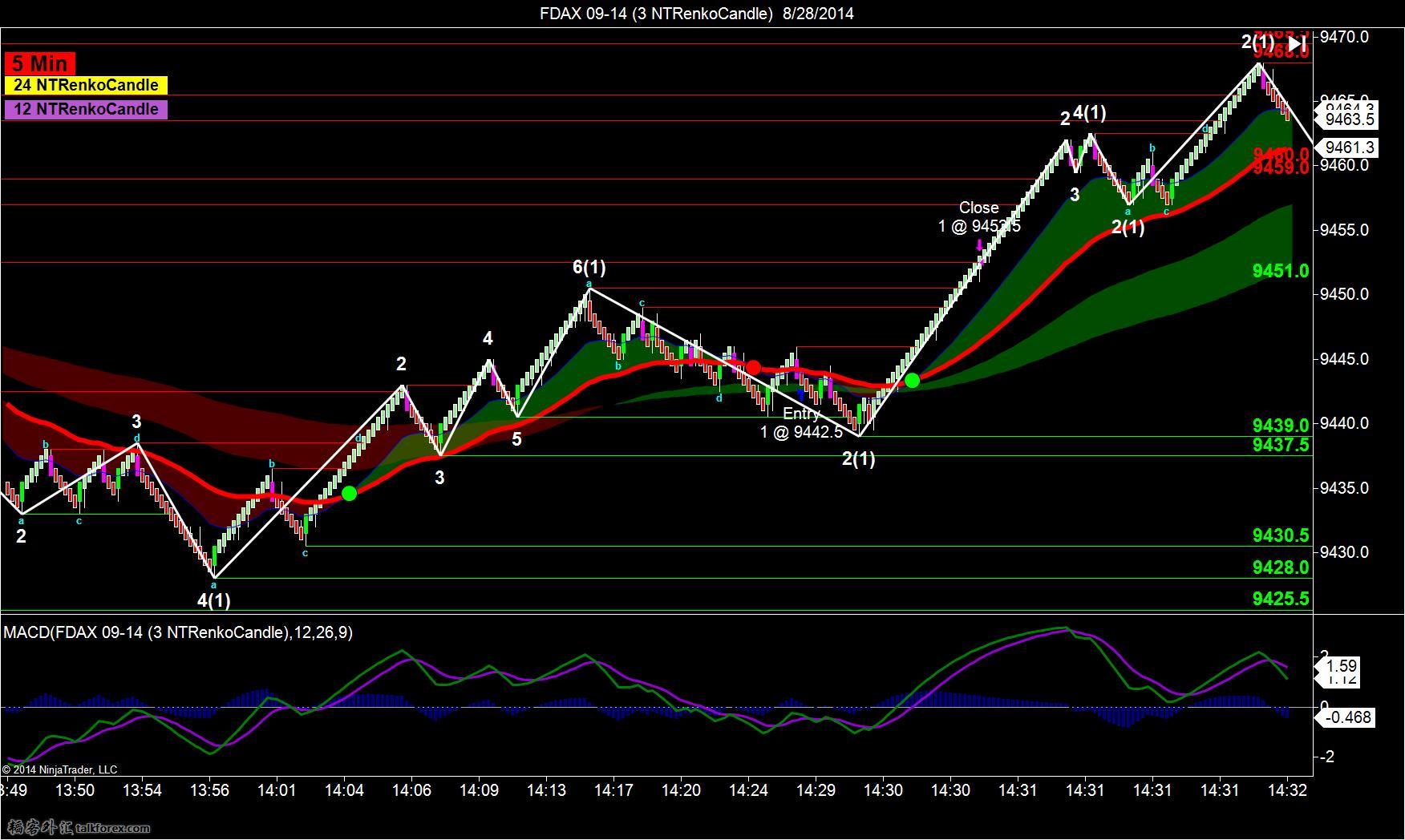This screenshot has height=840, width=1405.
Task: Click the 6(1) wave label
Action: pyautogui.click(x=589, y=267)
